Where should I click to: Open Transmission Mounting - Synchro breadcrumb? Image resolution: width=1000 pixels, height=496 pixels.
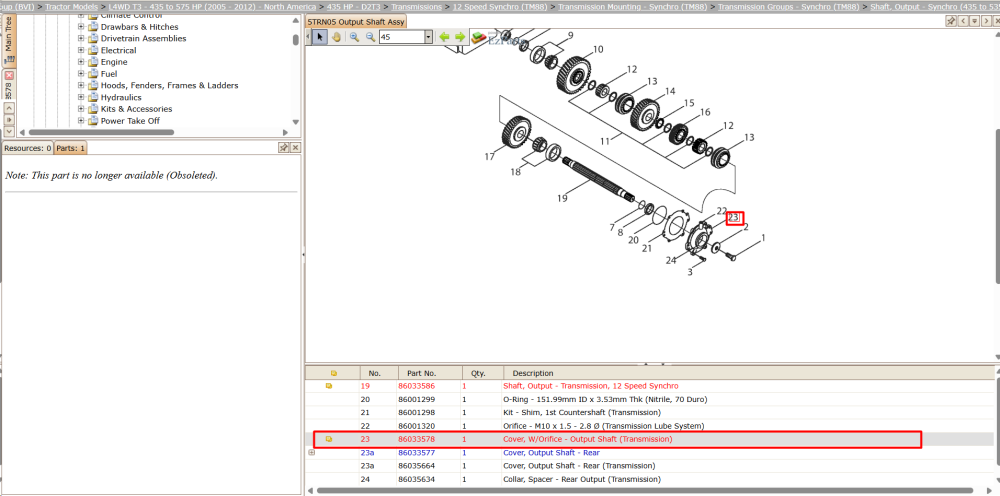tap(633, 6)
